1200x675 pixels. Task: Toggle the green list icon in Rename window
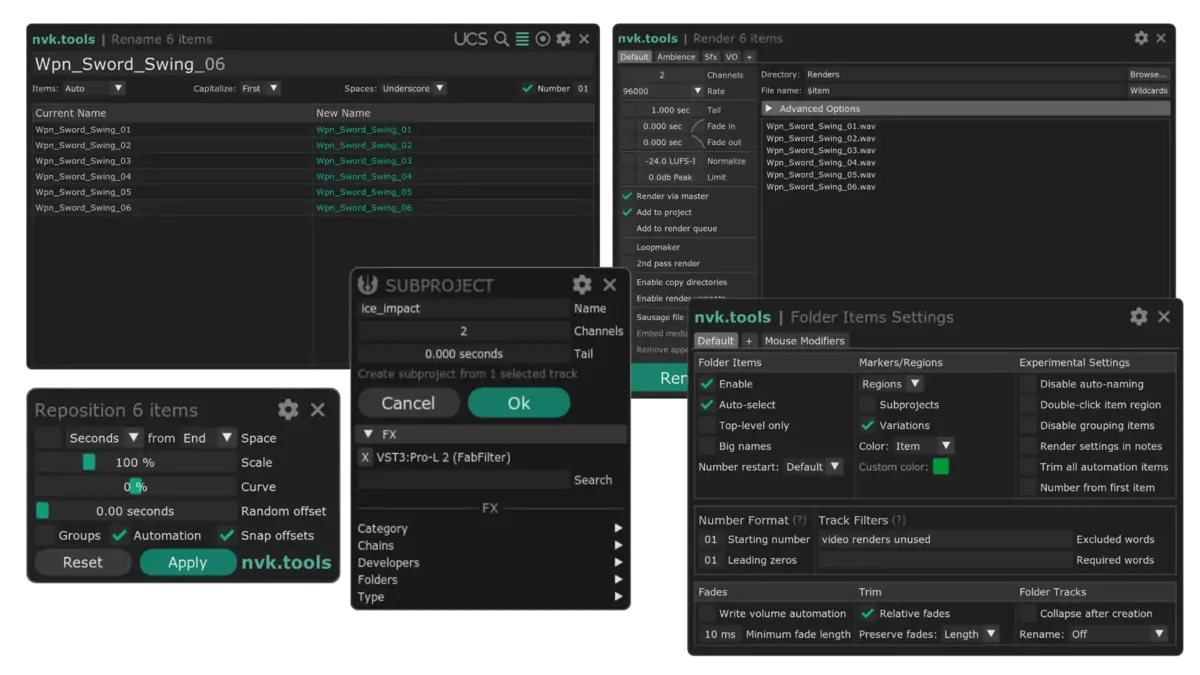522,39
